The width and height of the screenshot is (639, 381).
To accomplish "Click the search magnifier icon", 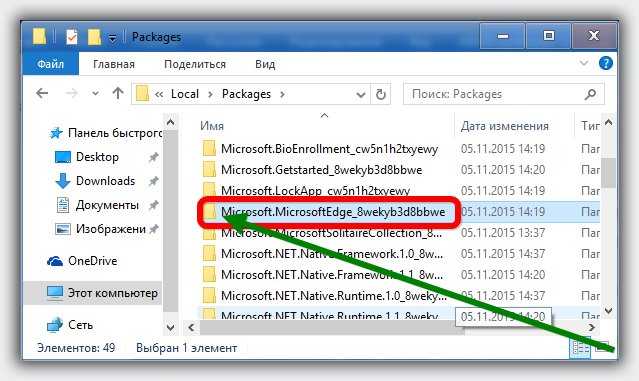I will pyautogui.click(x=590, y=95).
